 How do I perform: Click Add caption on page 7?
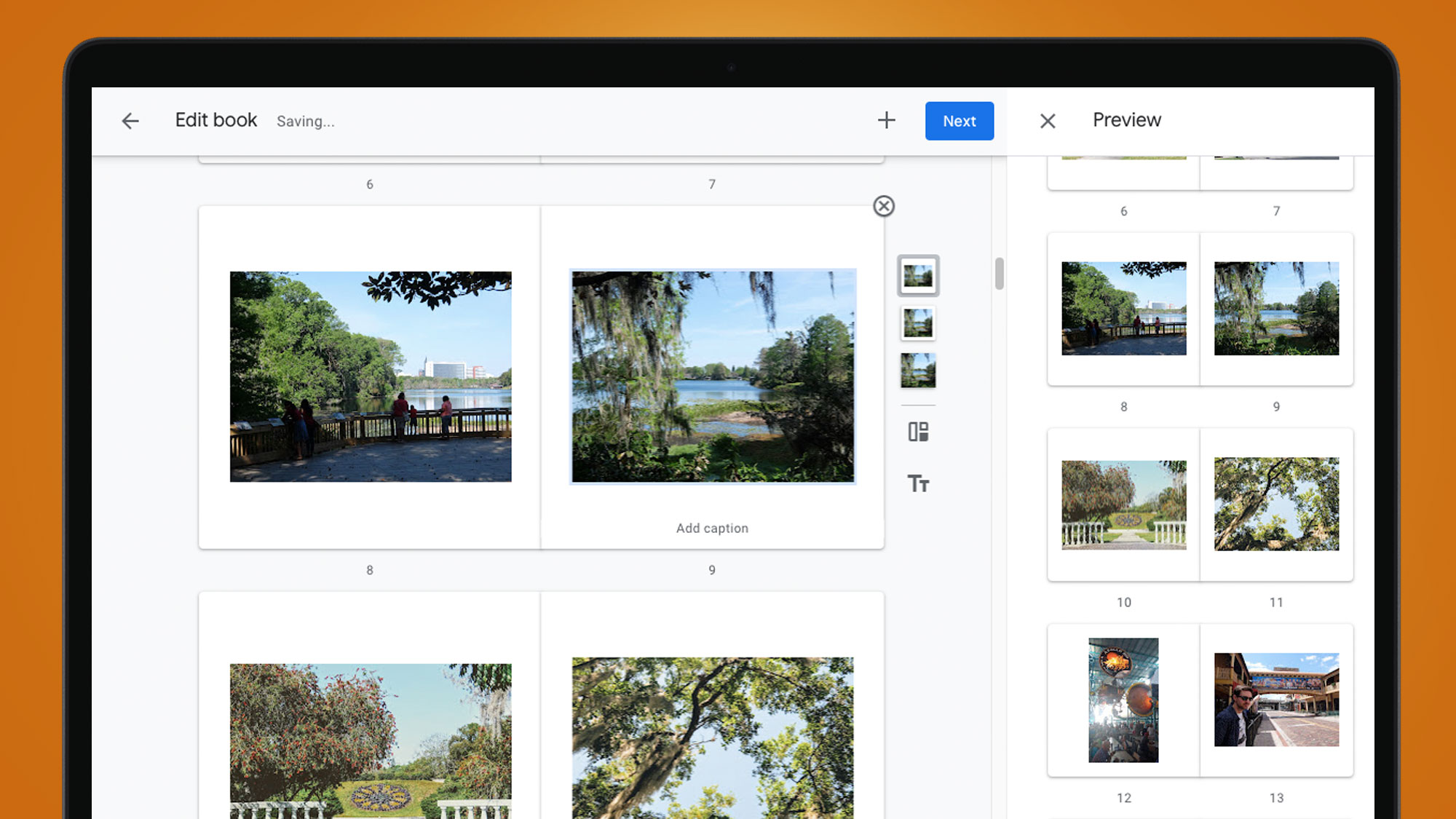point(712,527)
